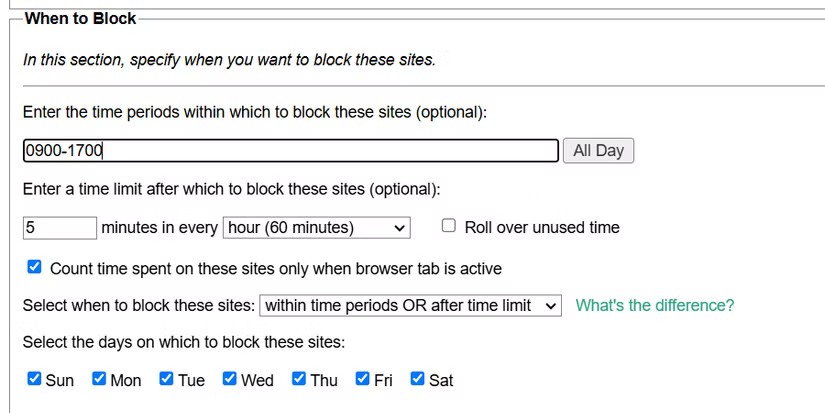Click the Enter the time periods label

click(x=254, y=112)
